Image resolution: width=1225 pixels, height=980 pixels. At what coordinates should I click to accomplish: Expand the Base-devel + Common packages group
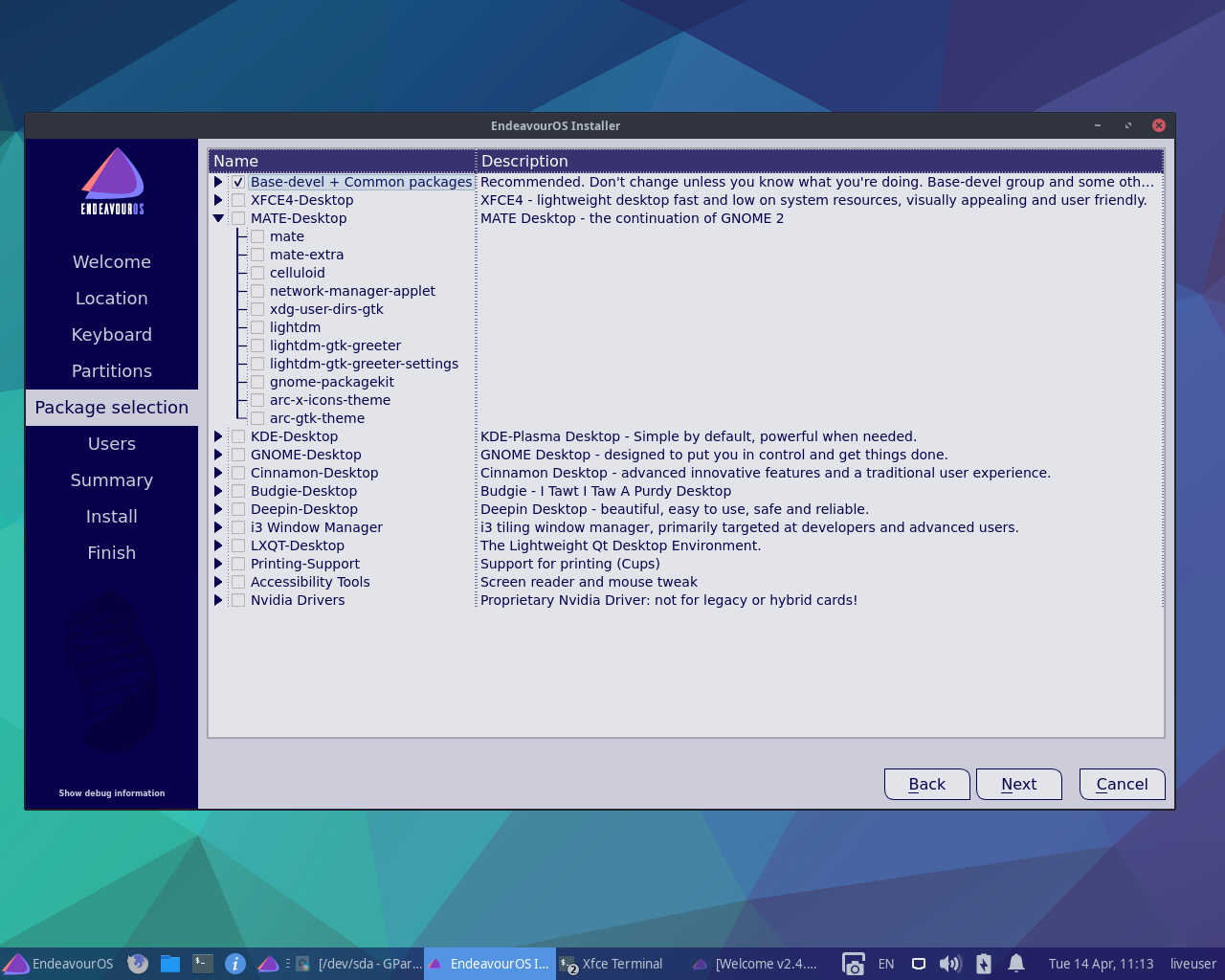(218, 182)
